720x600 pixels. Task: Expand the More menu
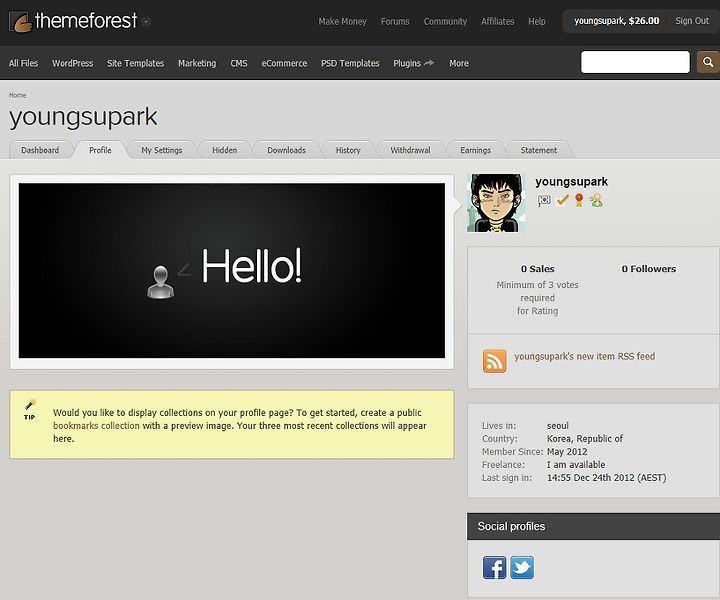(459, 63)
